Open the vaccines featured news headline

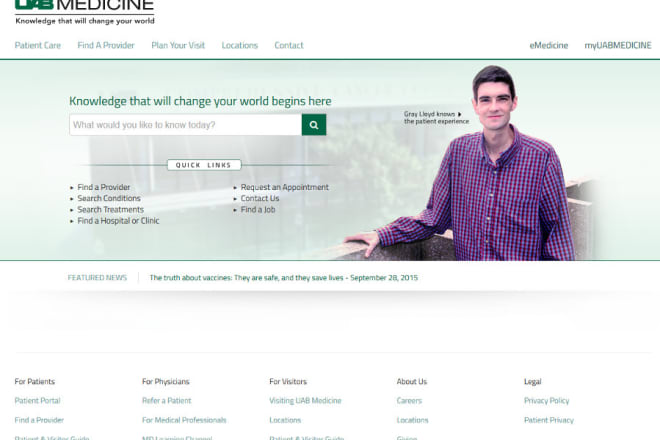point(284,278)
